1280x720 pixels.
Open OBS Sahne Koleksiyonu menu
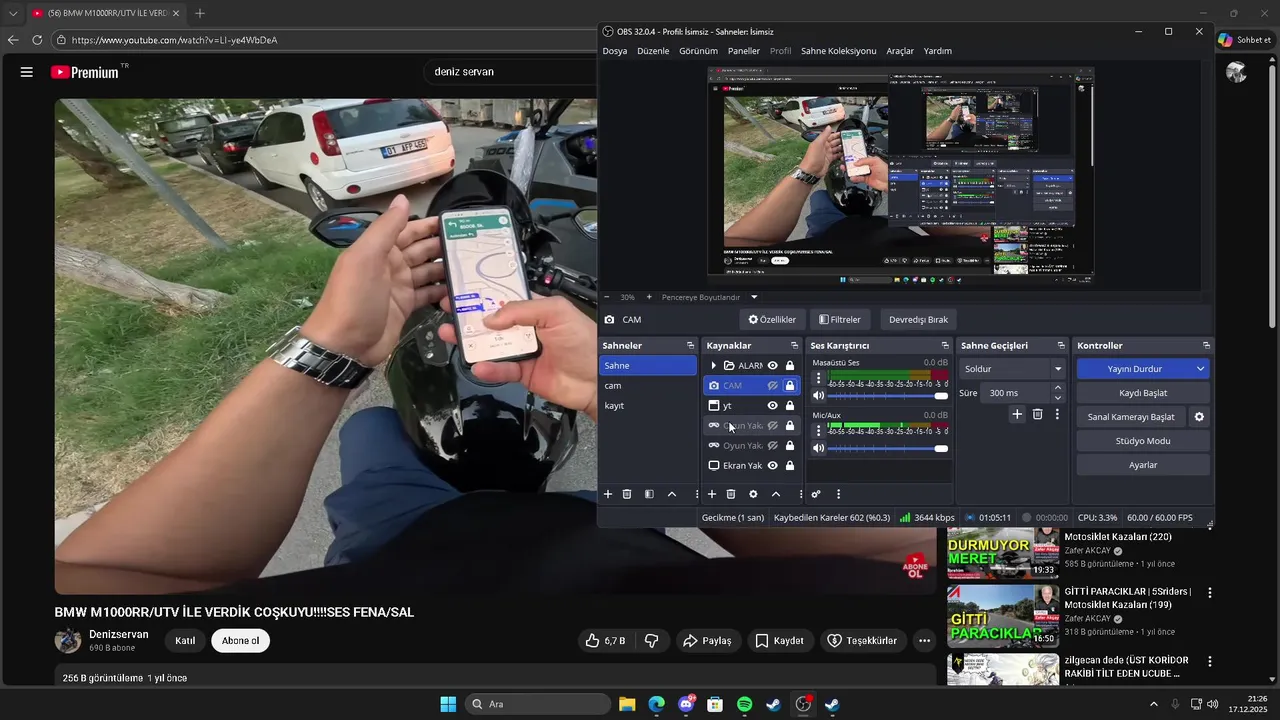838,51
